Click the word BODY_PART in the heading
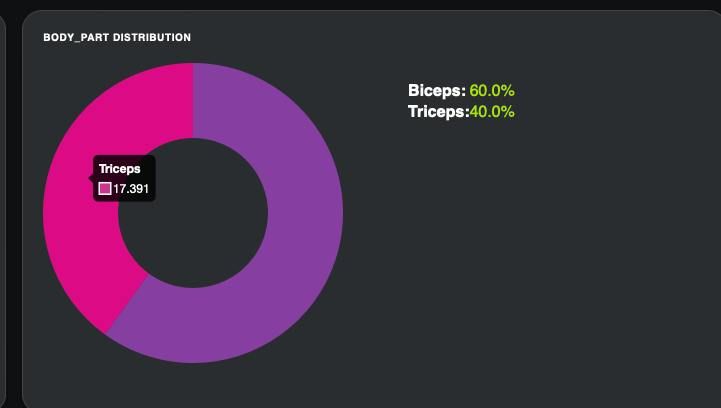Viewport: 721px width, 408px height. pyautogui.click(x=76, y=37)
